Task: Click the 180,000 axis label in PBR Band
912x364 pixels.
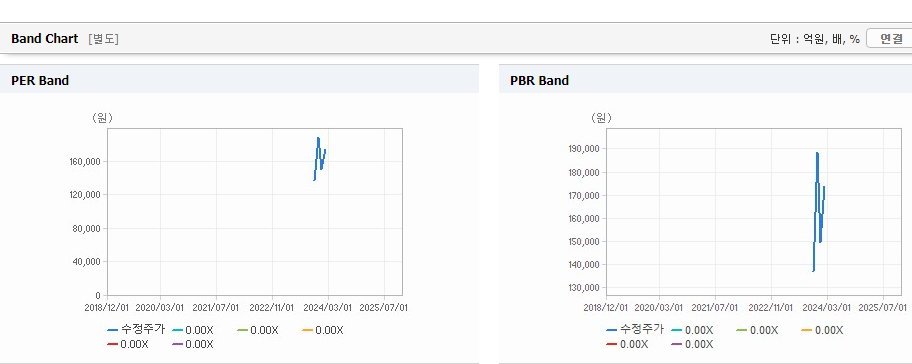Action: tap(584, 172)
